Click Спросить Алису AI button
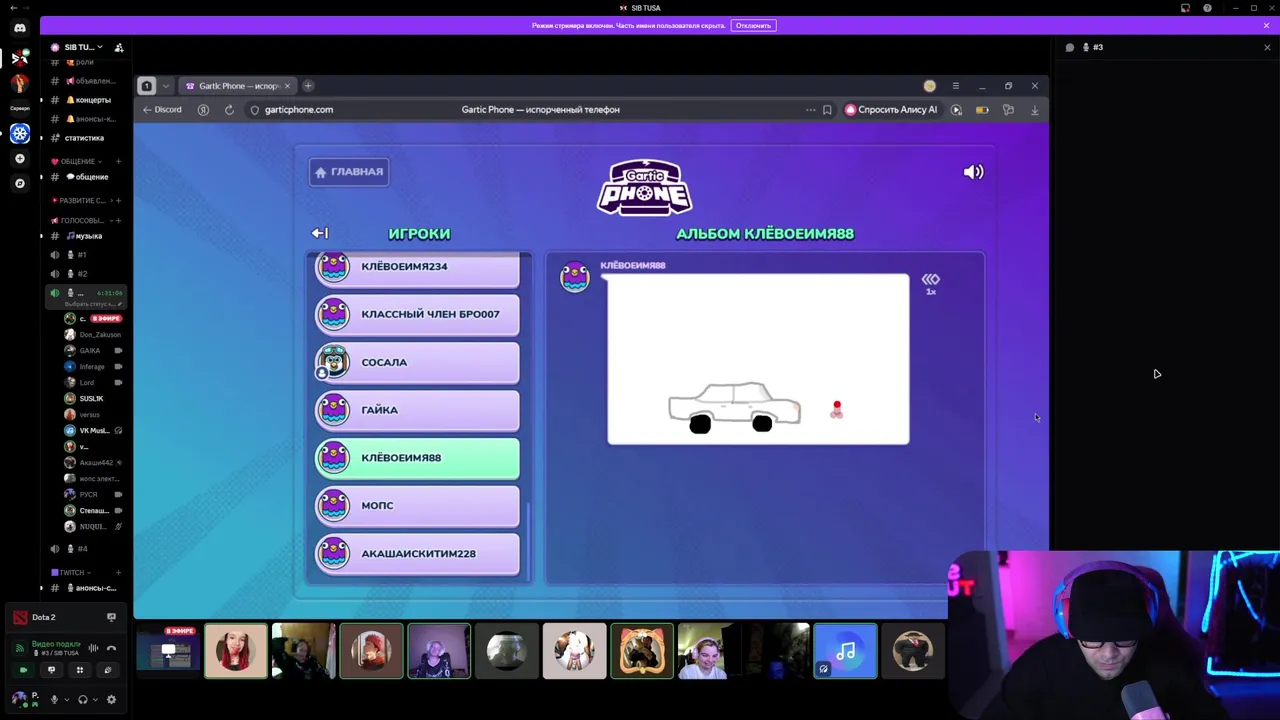 pos(891,110)
